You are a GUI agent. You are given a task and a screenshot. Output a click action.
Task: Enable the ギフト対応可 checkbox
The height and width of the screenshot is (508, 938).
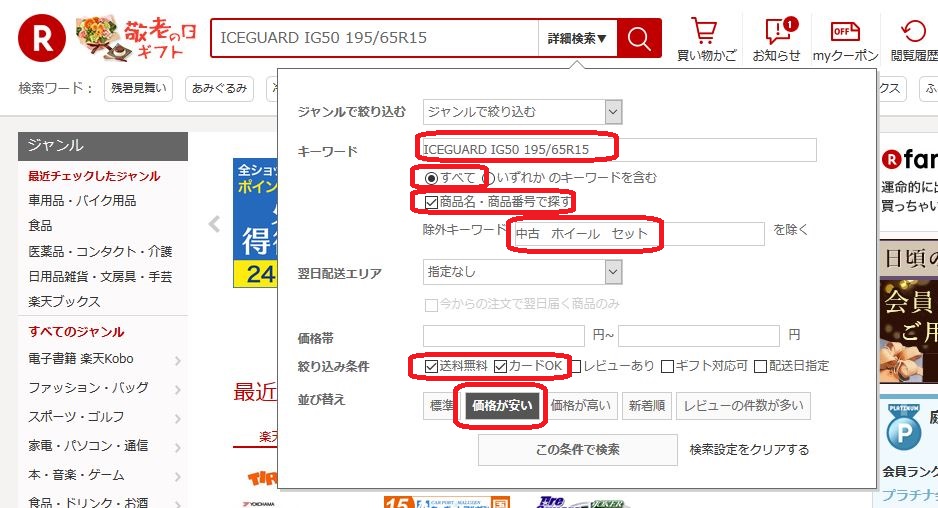point(668,366)
